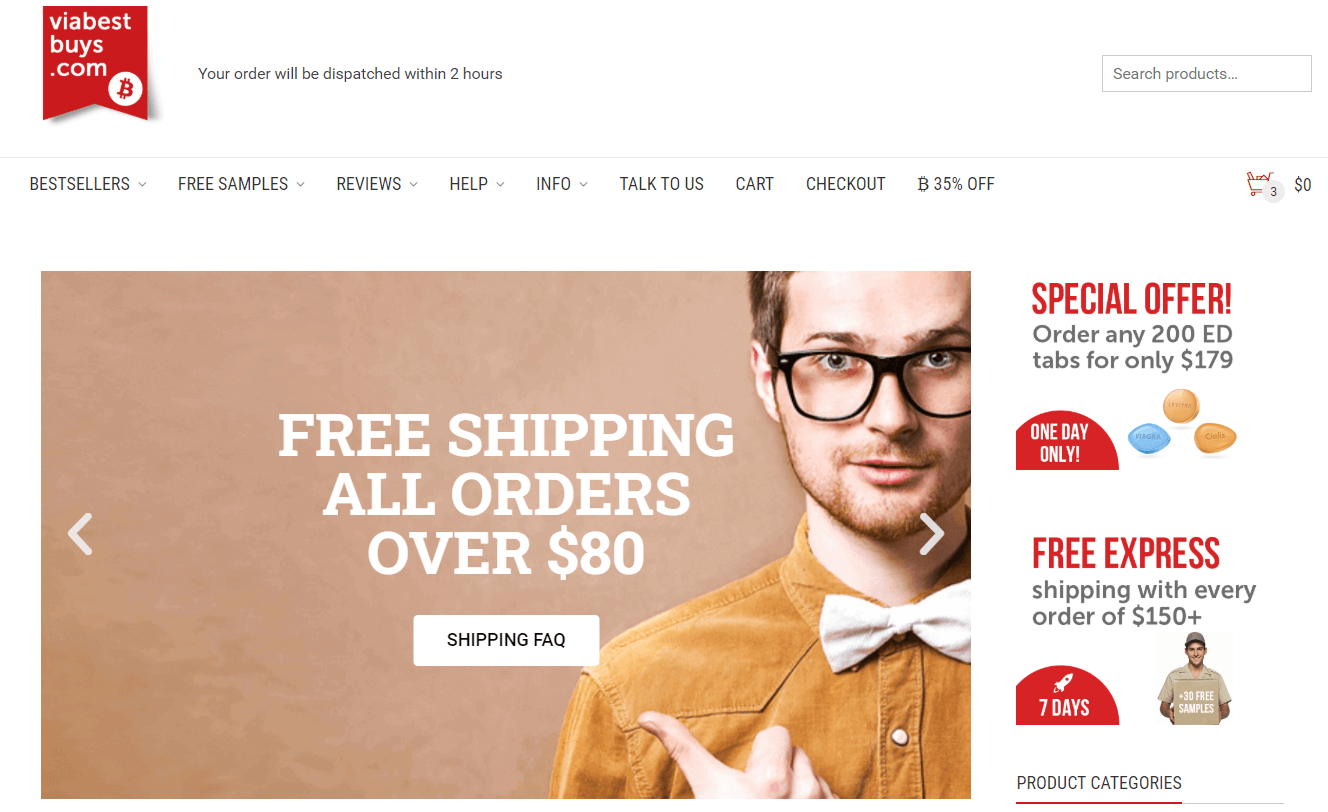Open Talk To Us page

coord(661,184)
